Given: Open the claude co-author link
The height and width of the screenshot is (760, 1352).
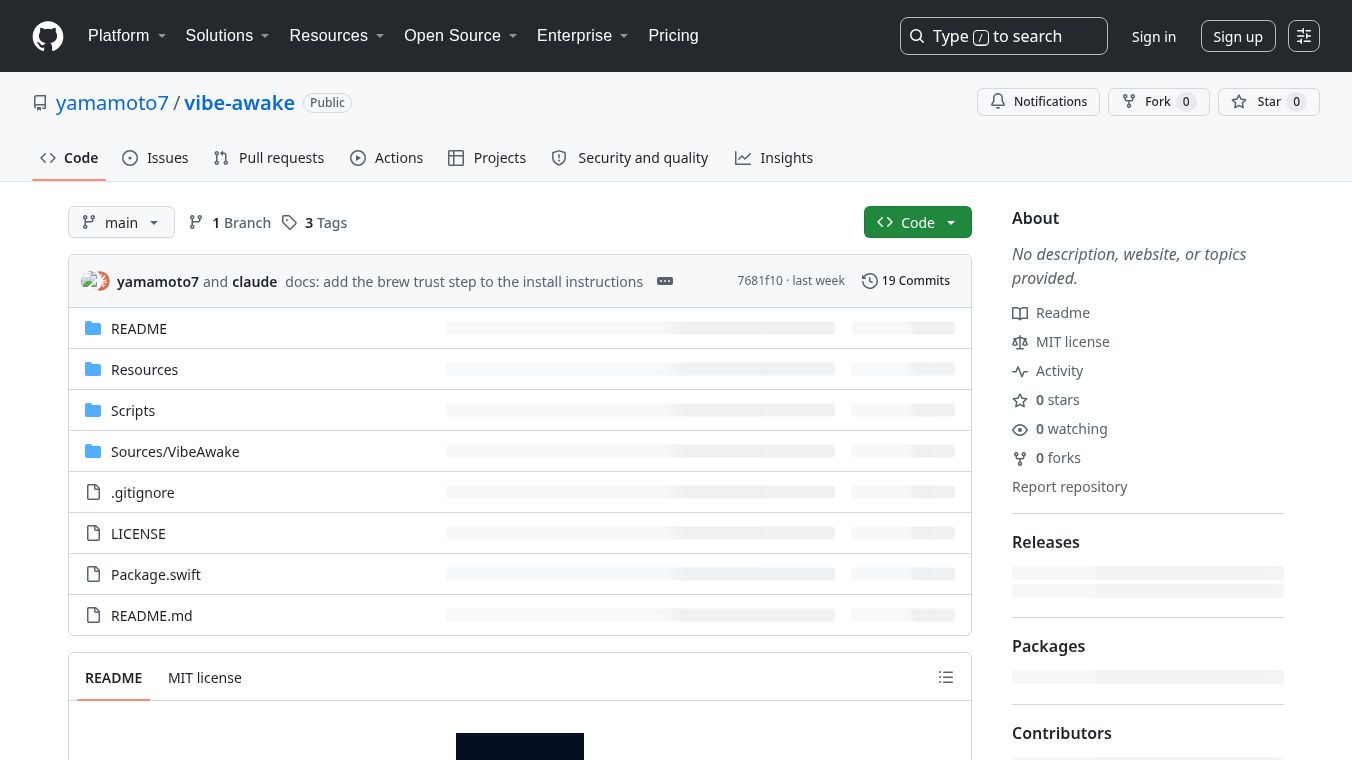Looking at the screenshot, I should coord(254,281).
